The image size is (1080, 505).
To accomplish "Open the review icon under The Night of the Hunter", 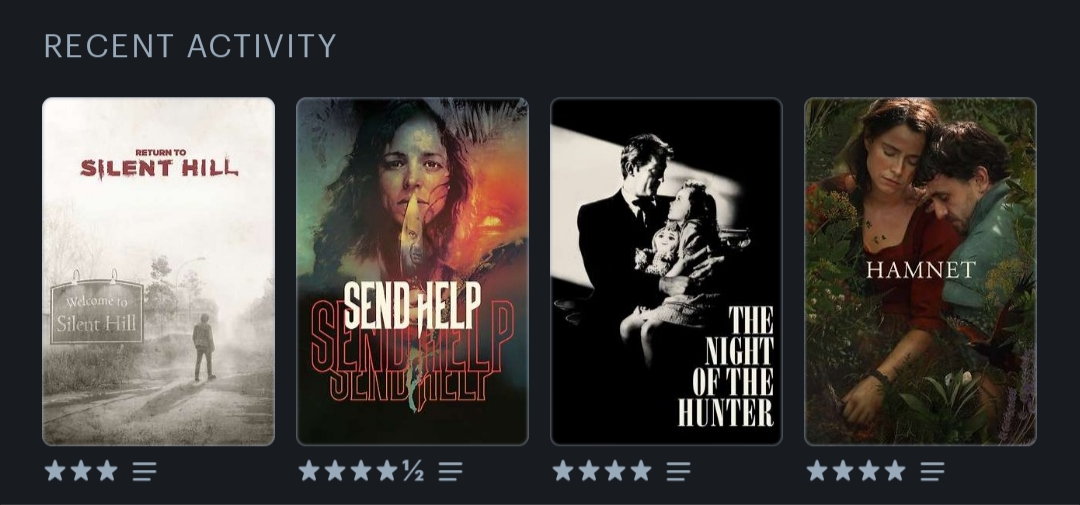I will (678, 471).
